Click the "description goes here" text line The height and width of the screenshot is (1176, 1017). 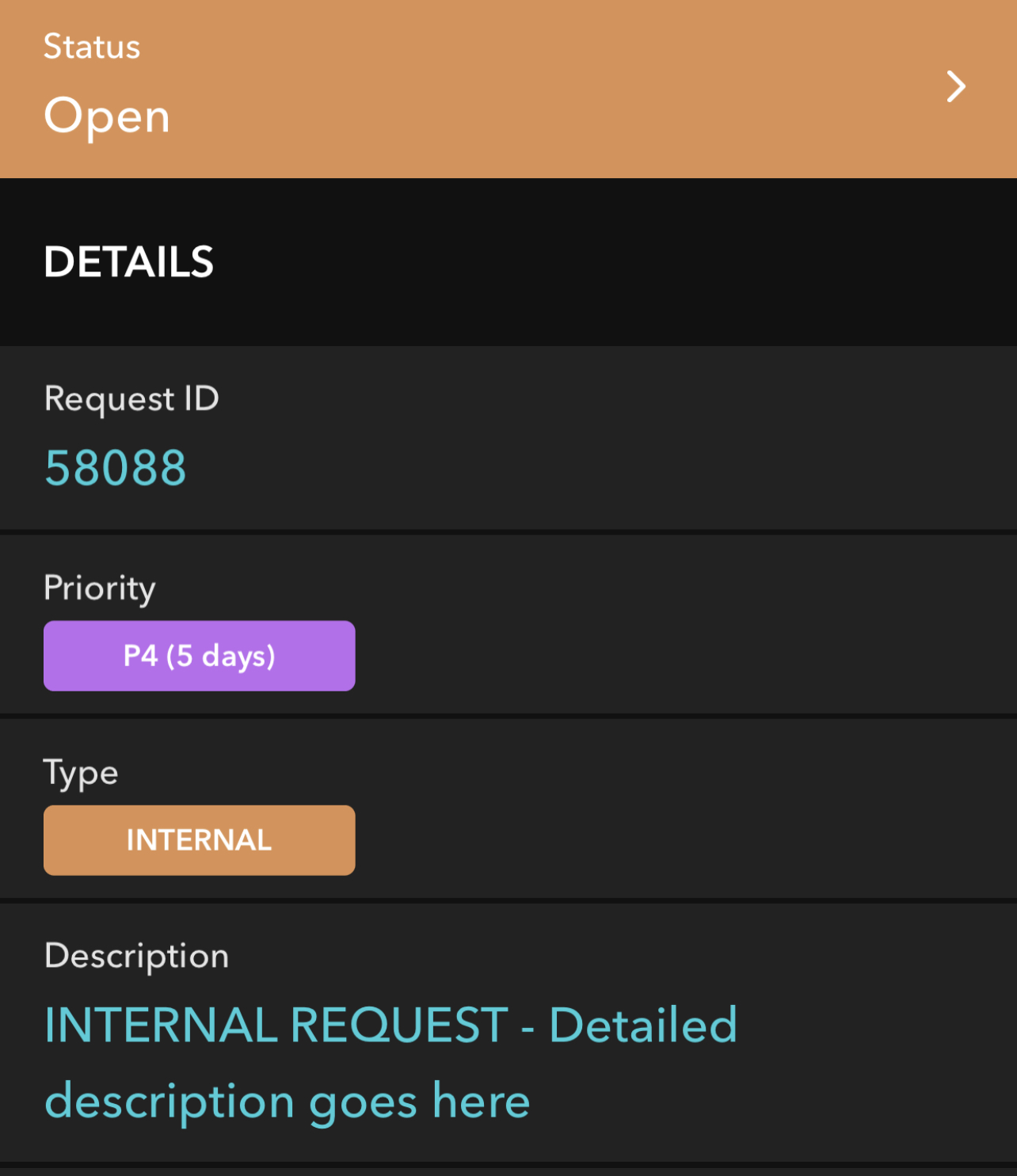pyautogui.click(x=287, y=1102)
